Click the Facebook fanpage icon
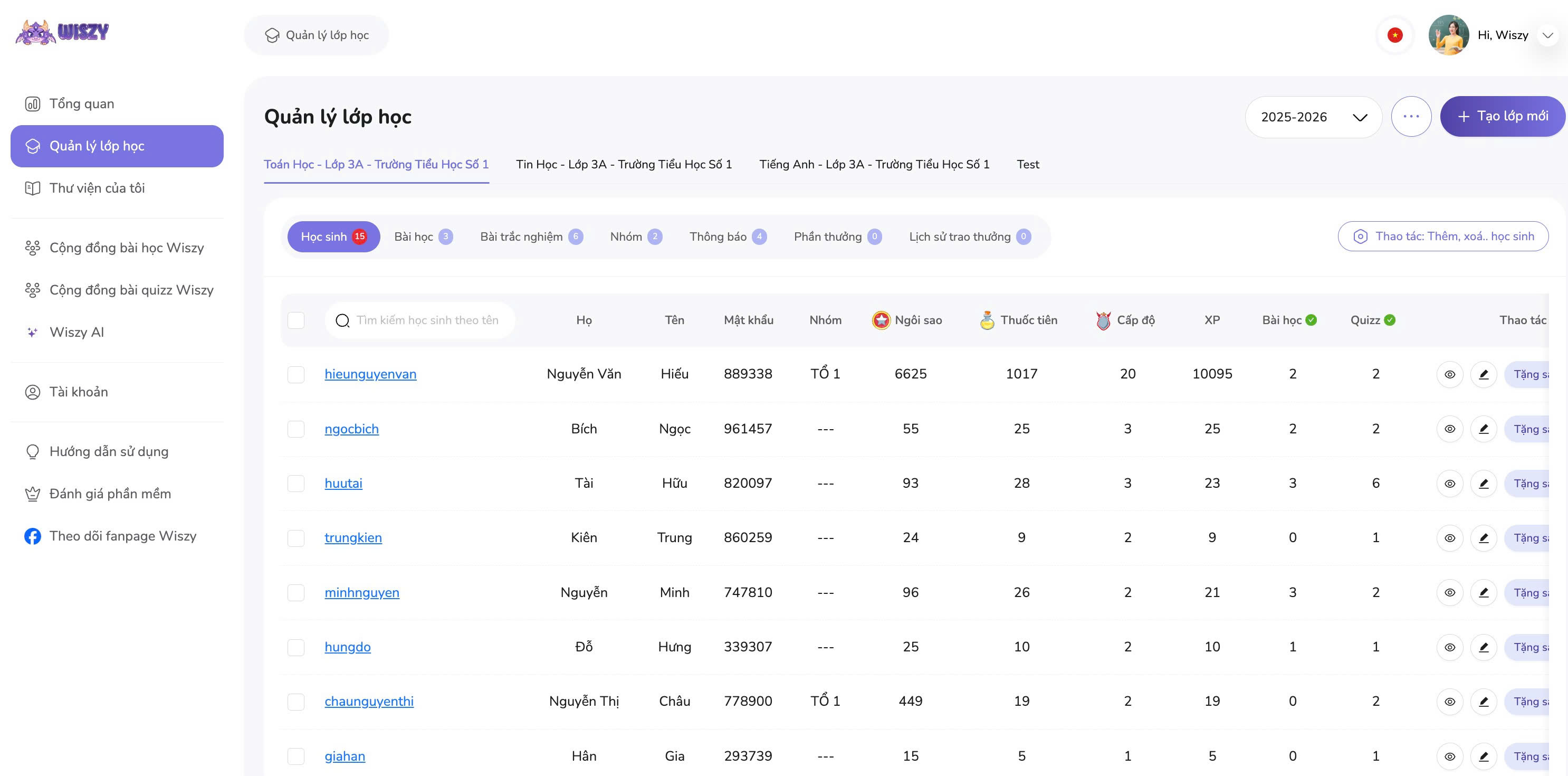Screen dimensions: 1568x776 32,536
